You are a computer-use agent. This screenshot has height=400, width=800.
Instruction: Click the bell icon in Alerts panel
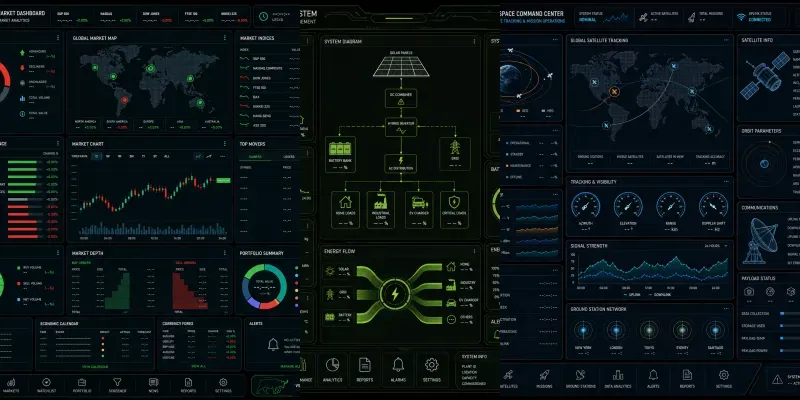(x=273, y=344)
